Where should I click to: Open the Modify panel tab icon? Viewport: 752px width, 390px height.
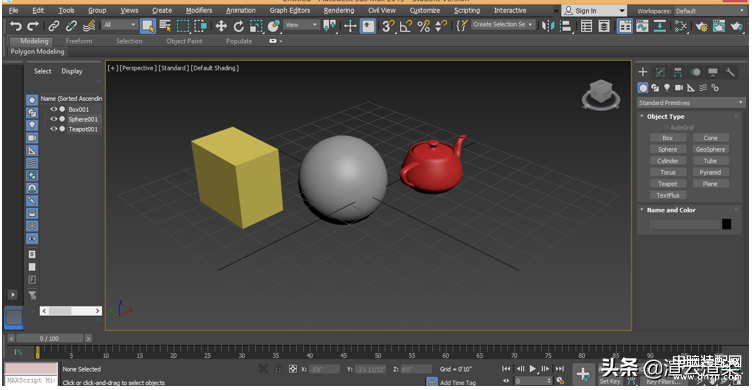pyautogui.click(x=660, y=72)
